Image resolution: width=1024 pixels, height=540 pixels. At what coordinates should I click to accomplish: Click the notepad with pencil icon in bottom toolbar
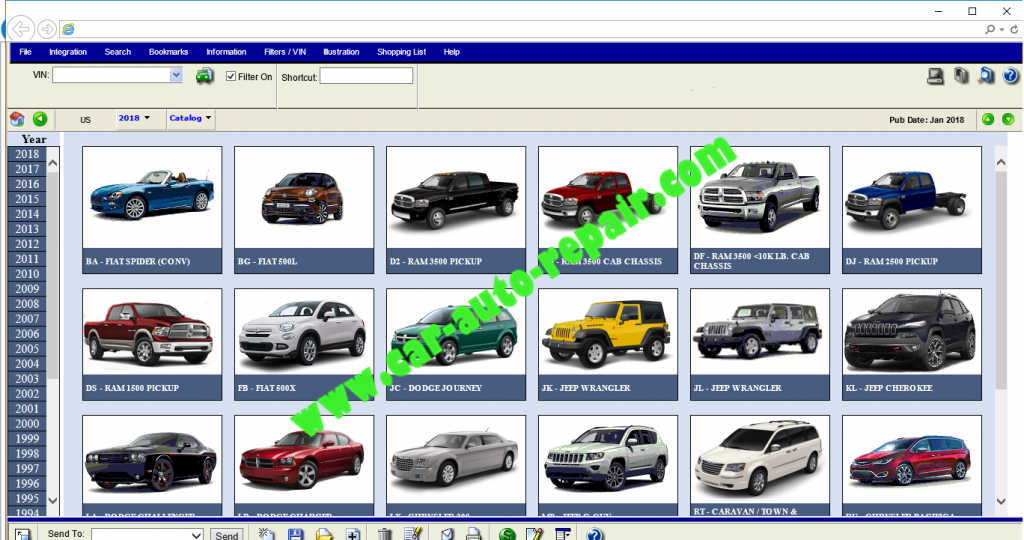pos(534,534)
